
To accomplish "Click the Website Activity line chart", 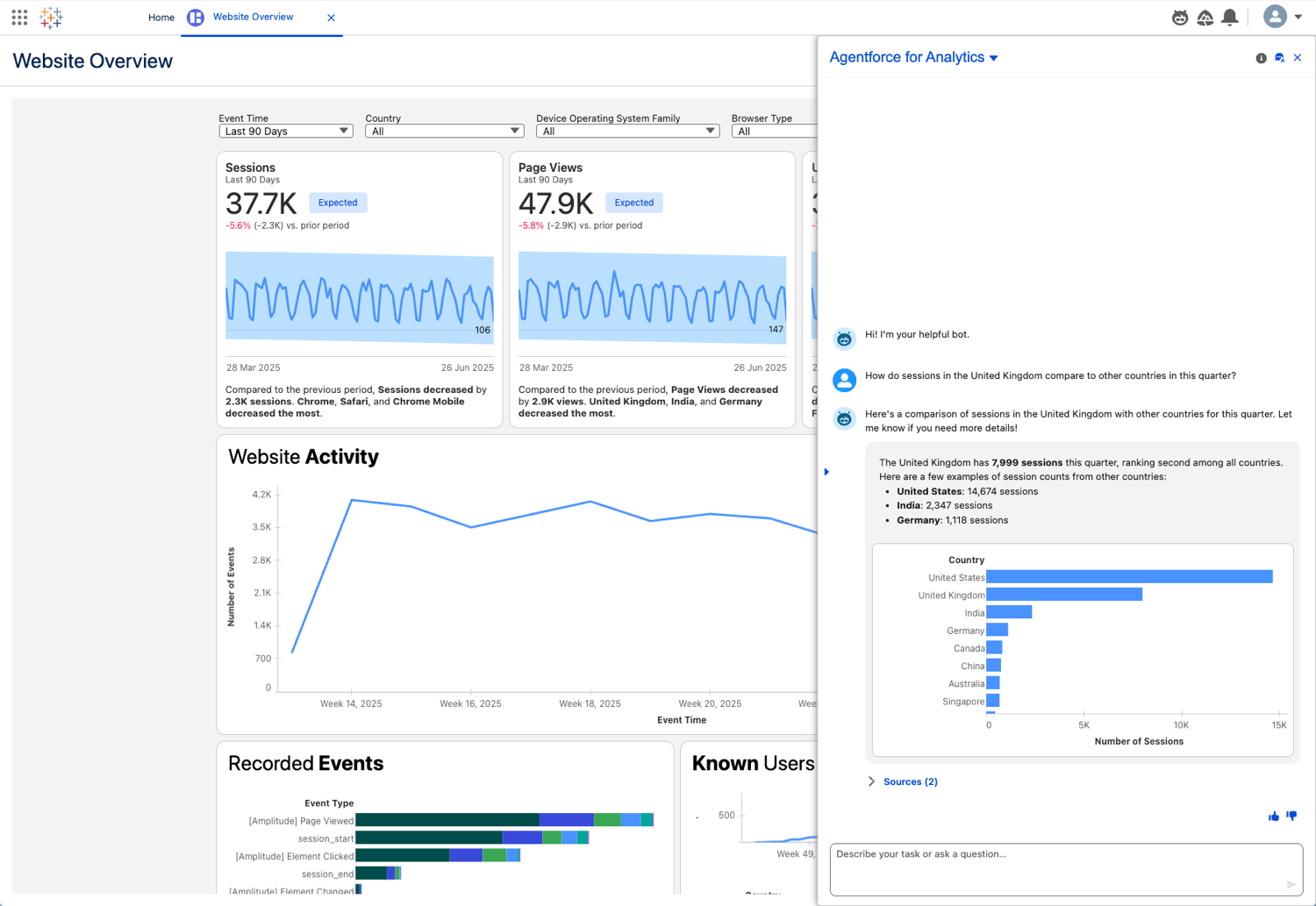I will (548, 588).
